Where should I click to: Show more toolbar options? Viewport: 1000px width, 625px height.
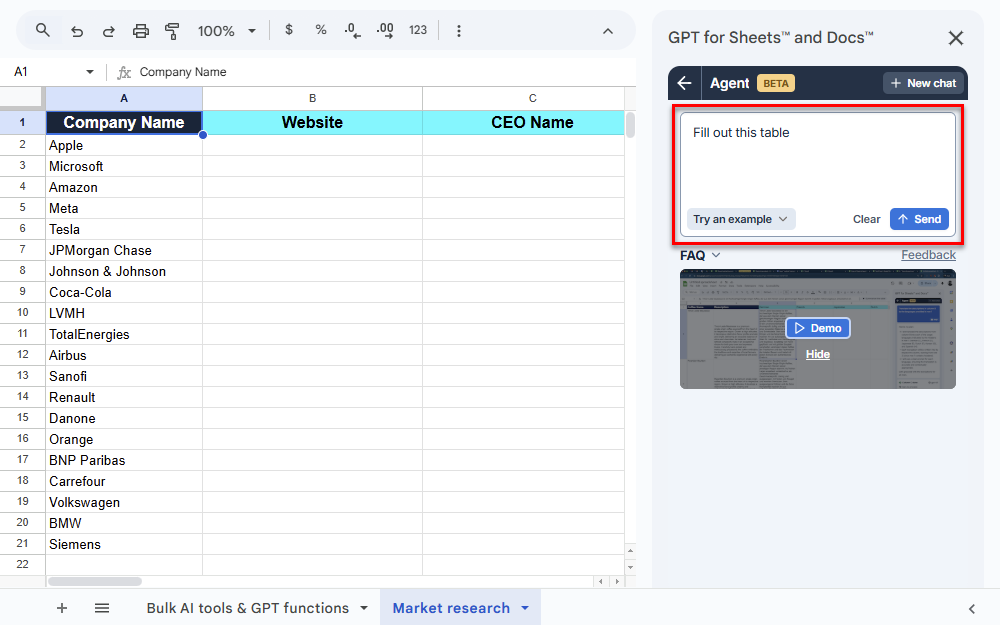tap(458, 30)
